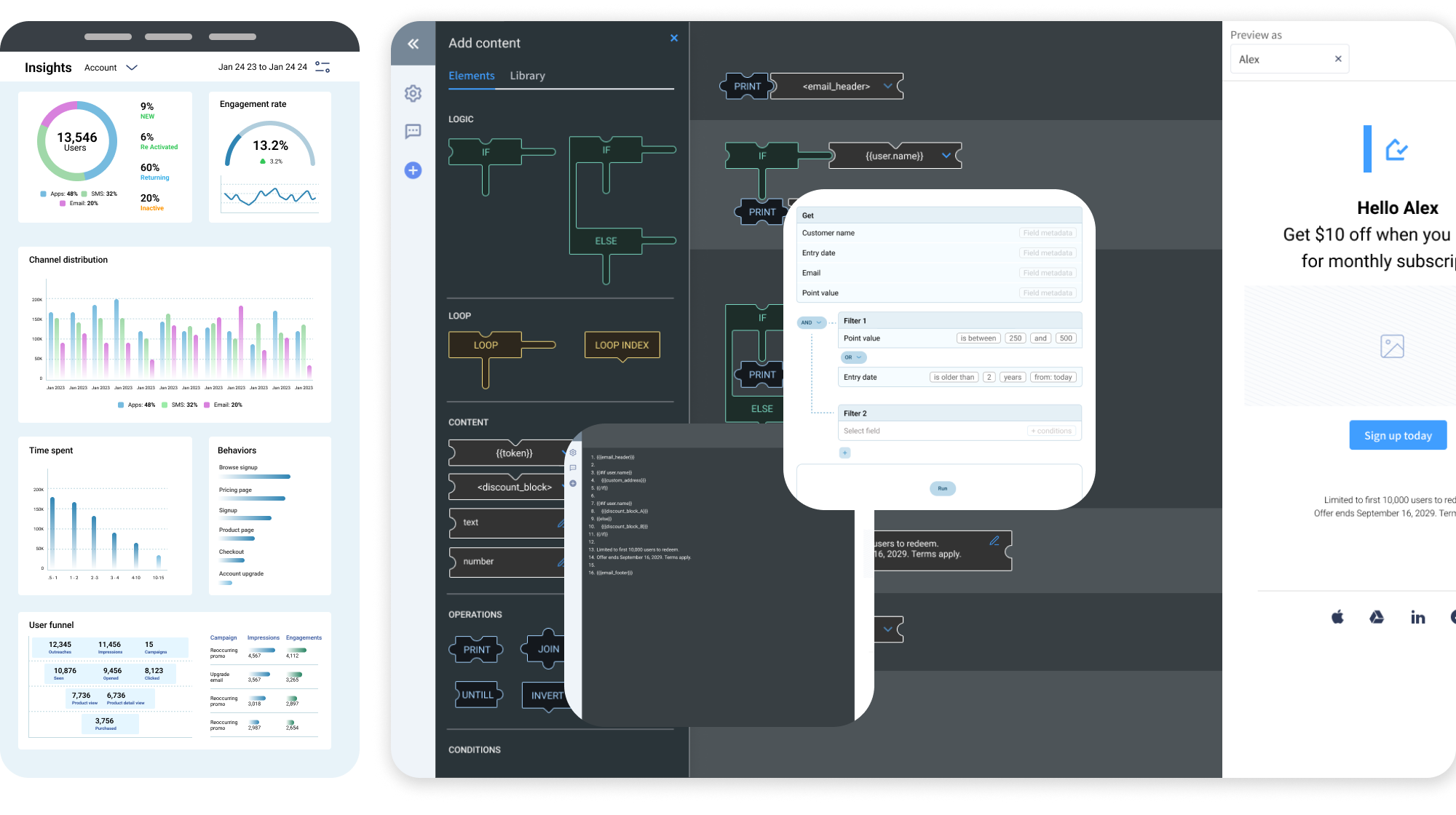Click the blue plus add-content icon
The height and width of the screenshot is (815, 1456).
click(413, 170)
